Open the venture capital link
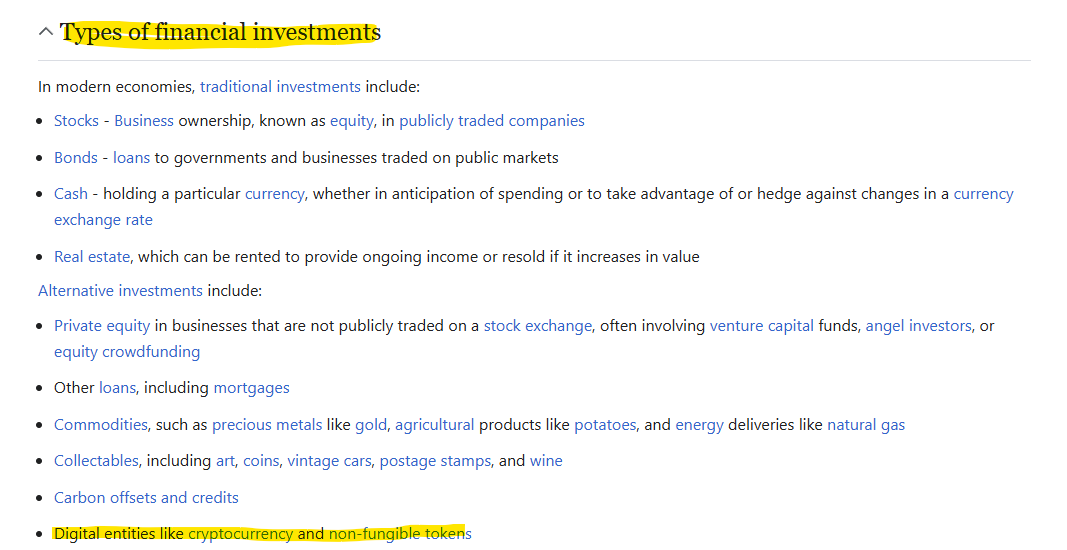Screen dimensions: 1067x550 pyautogui.click(x=761, y=325)
